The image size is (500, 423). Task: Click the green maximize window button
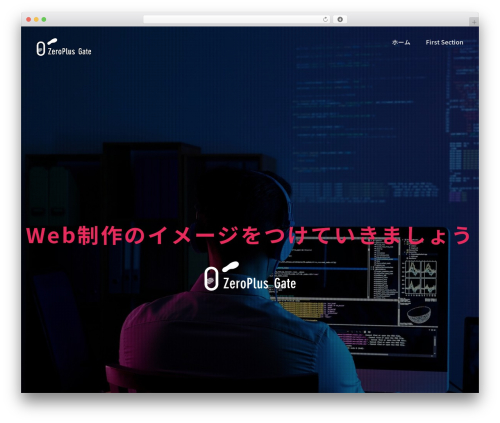(x=44, y=19)
